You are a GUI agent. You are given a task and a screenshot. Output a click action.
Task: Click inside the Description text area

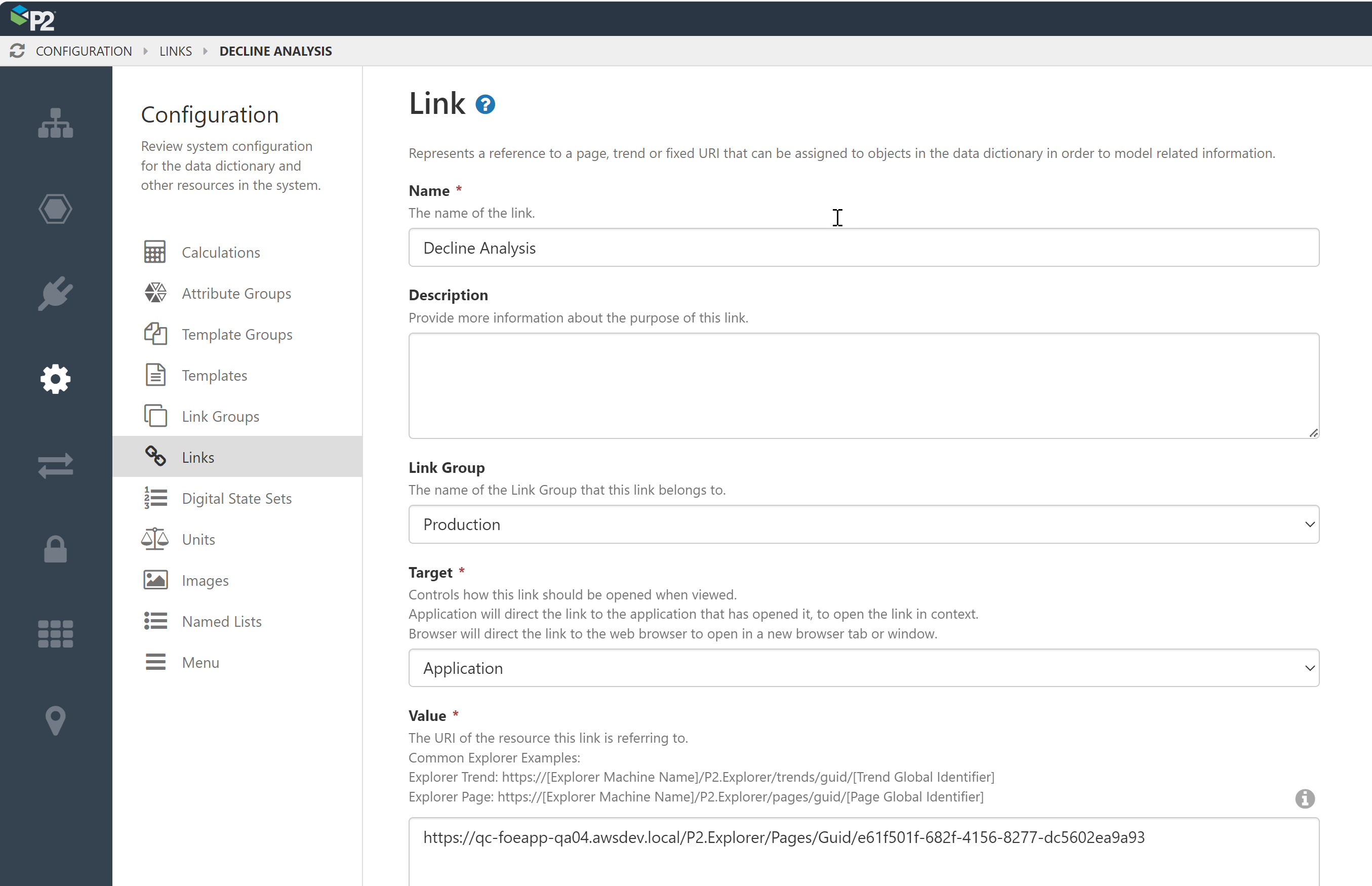tap(864, 385)
